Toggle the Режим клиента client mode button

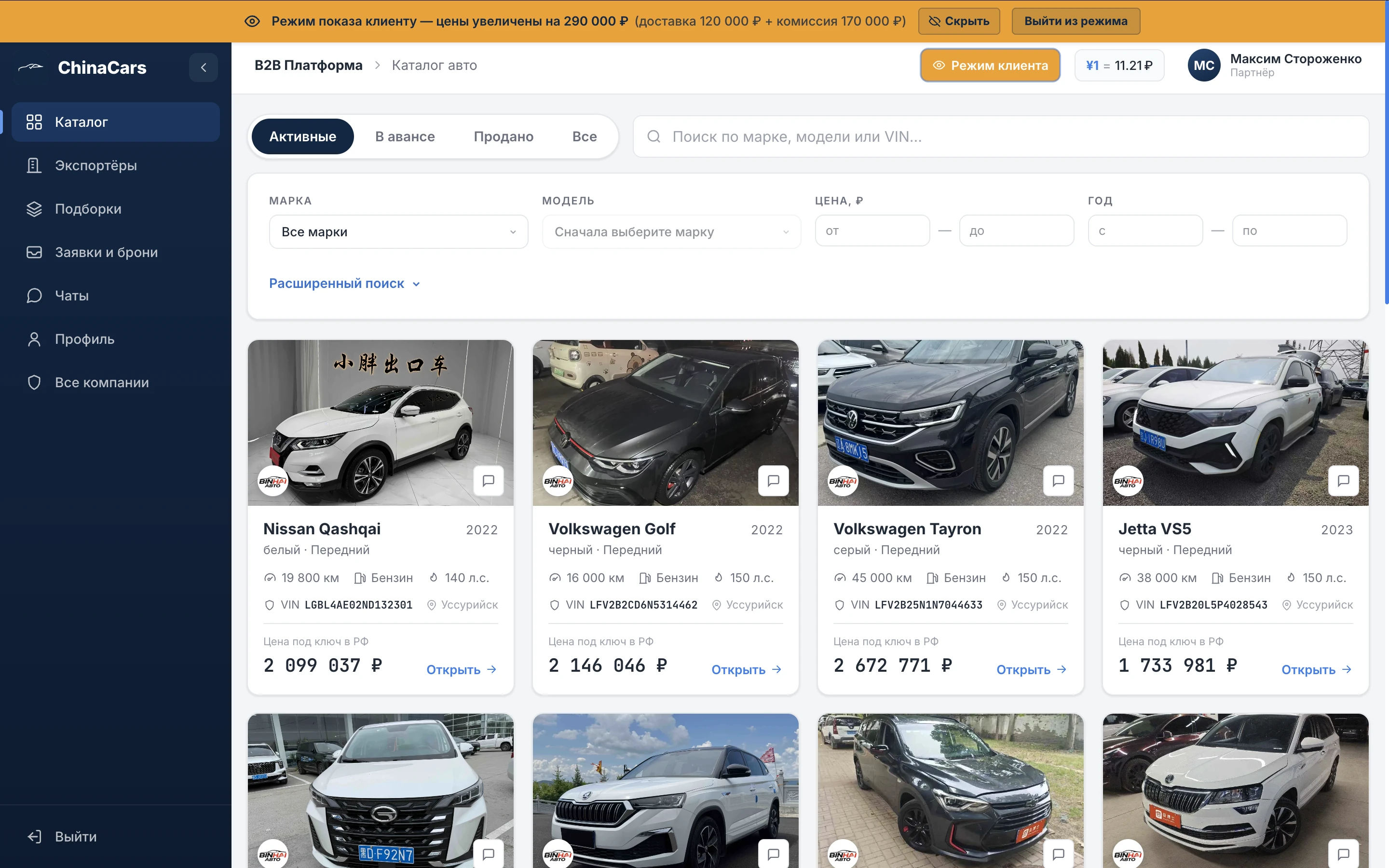(990, 66)
